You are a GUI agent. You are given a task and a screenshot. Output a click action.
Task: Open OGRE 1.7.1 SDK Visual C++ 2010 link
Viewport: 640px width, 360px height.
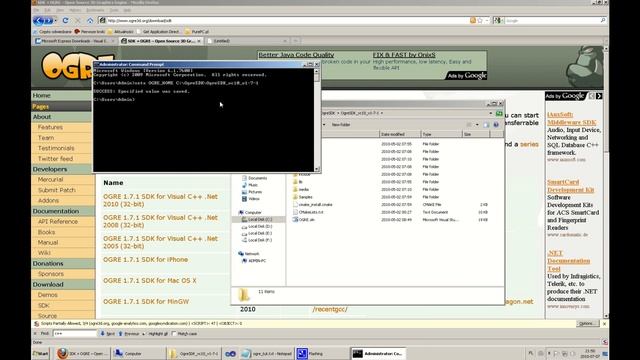(160, 200)
